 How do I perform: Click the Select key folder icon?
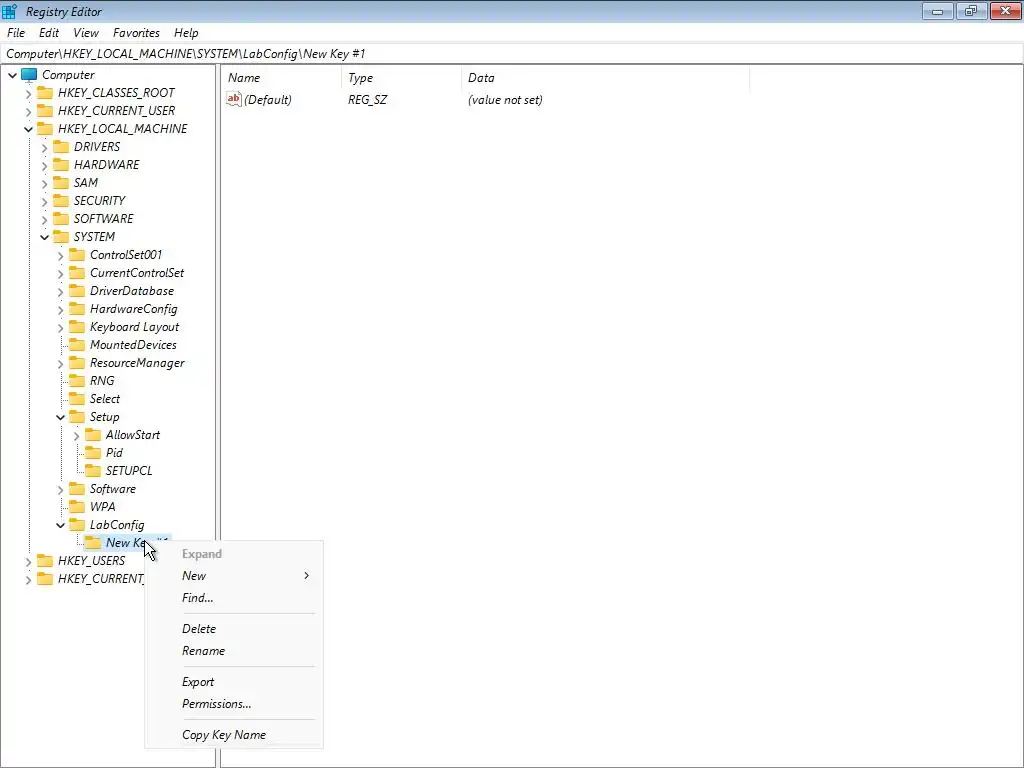tap(77, 398)
